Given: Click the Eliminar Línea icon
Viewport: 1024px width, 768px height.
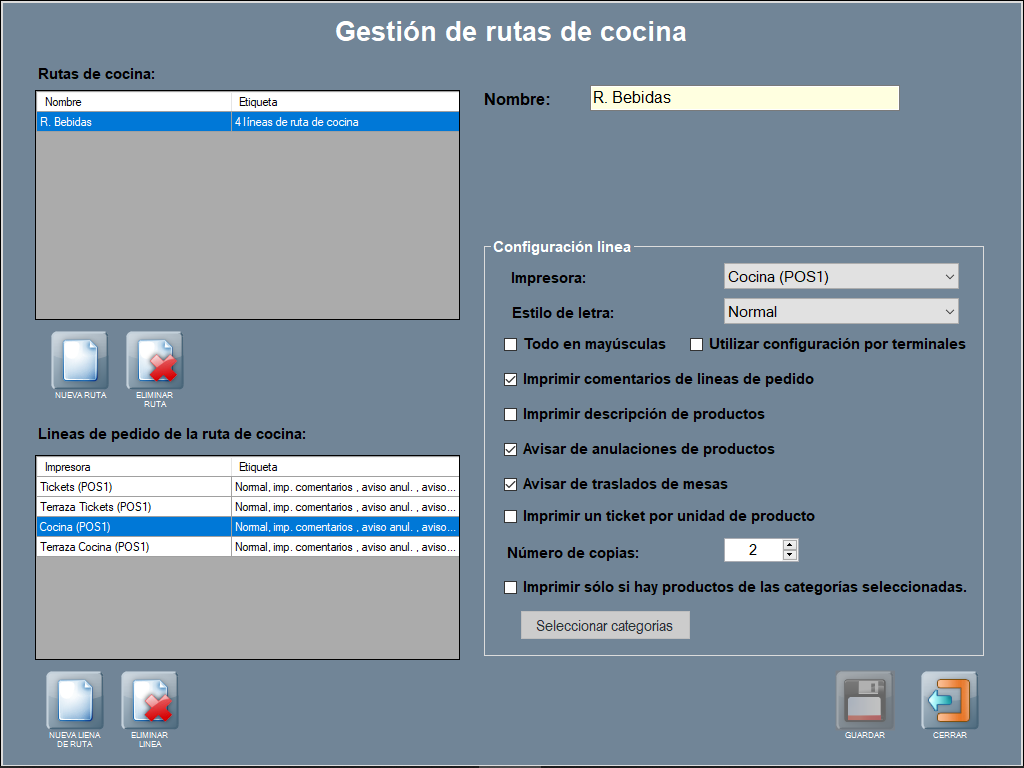Looking at the screenshot, I should [x=149, y=700].
